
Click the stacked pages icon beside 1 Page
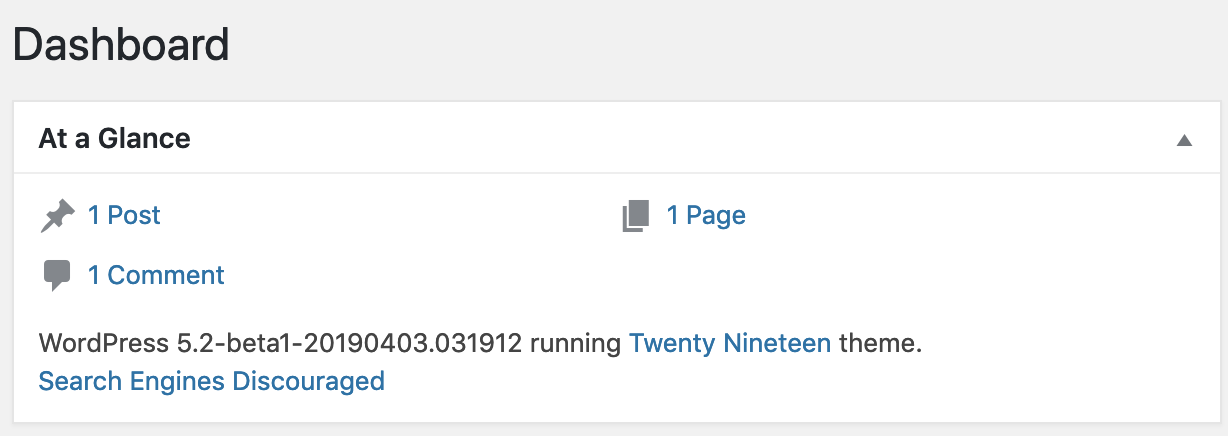point(636,216)
